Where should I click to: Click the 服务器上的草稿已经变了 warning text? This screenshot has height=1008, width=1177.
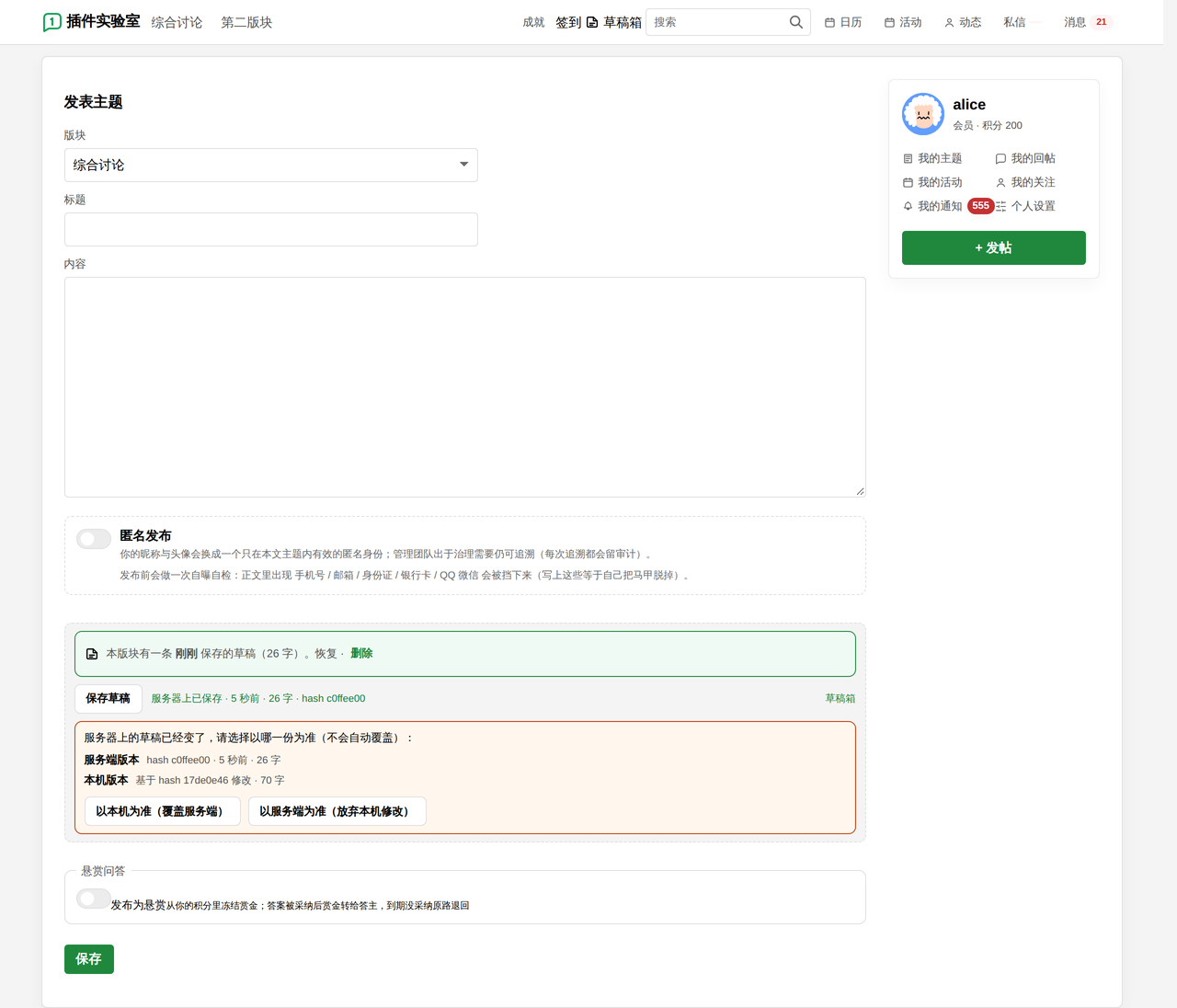point(249,739)
